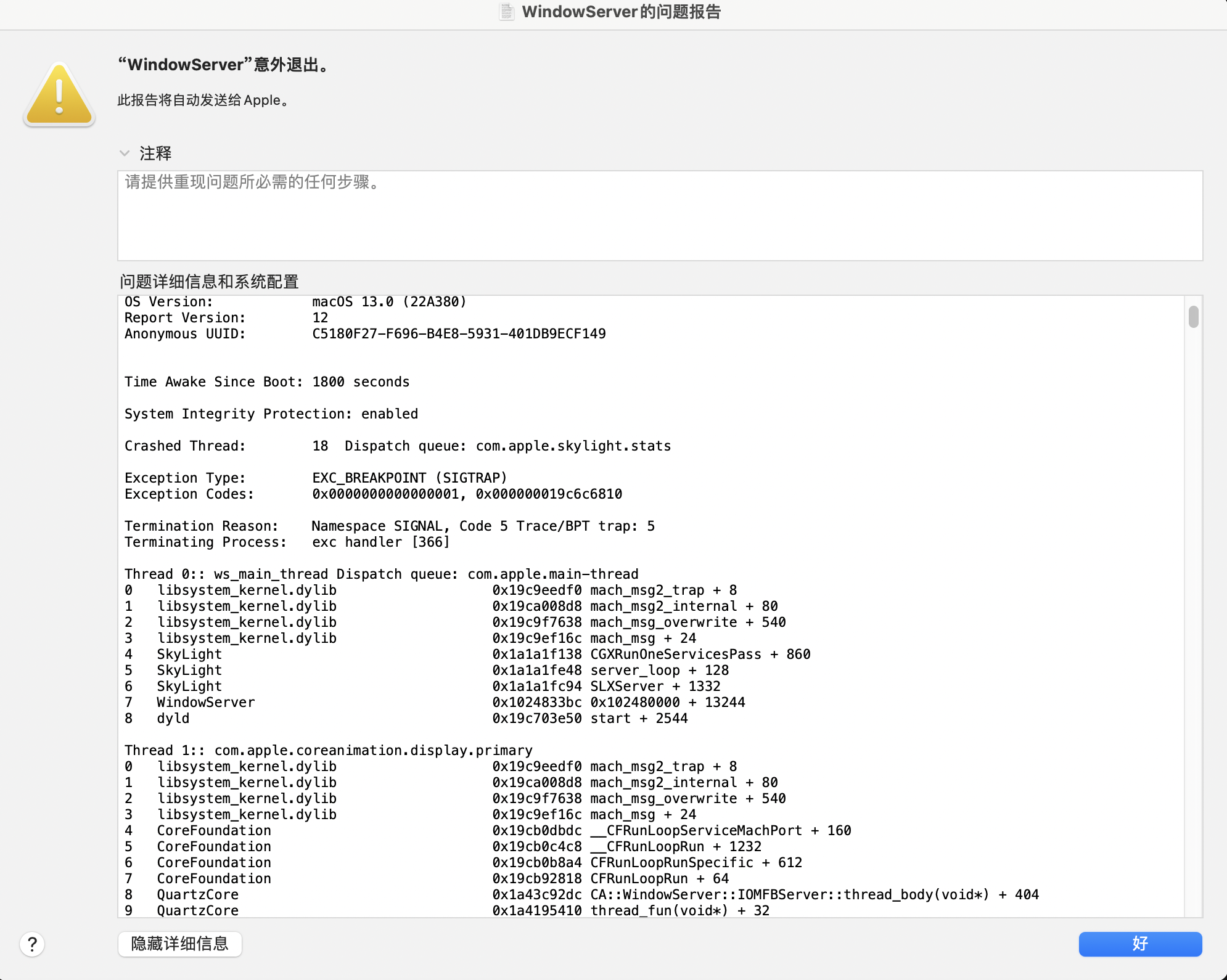The width and height of the screenshot is (1227, 980).
Task: Click the EXC_BREAKPOINT (SIGTRAP) exception type text
Action: pyautogui.click(x=409, y=478)
